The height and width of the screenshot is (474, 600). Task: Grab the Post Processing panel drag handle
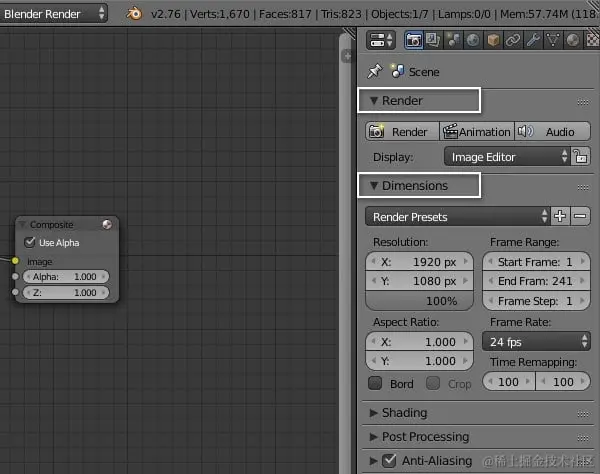tap(583, 438)
